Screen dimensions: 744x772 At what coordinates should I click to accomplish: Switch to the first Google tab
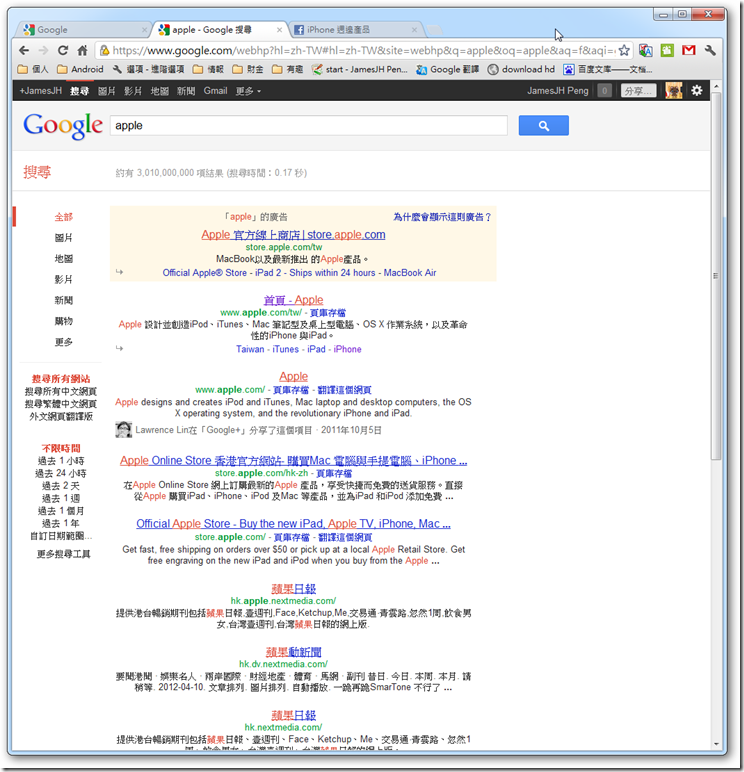(x=85, y=30)
